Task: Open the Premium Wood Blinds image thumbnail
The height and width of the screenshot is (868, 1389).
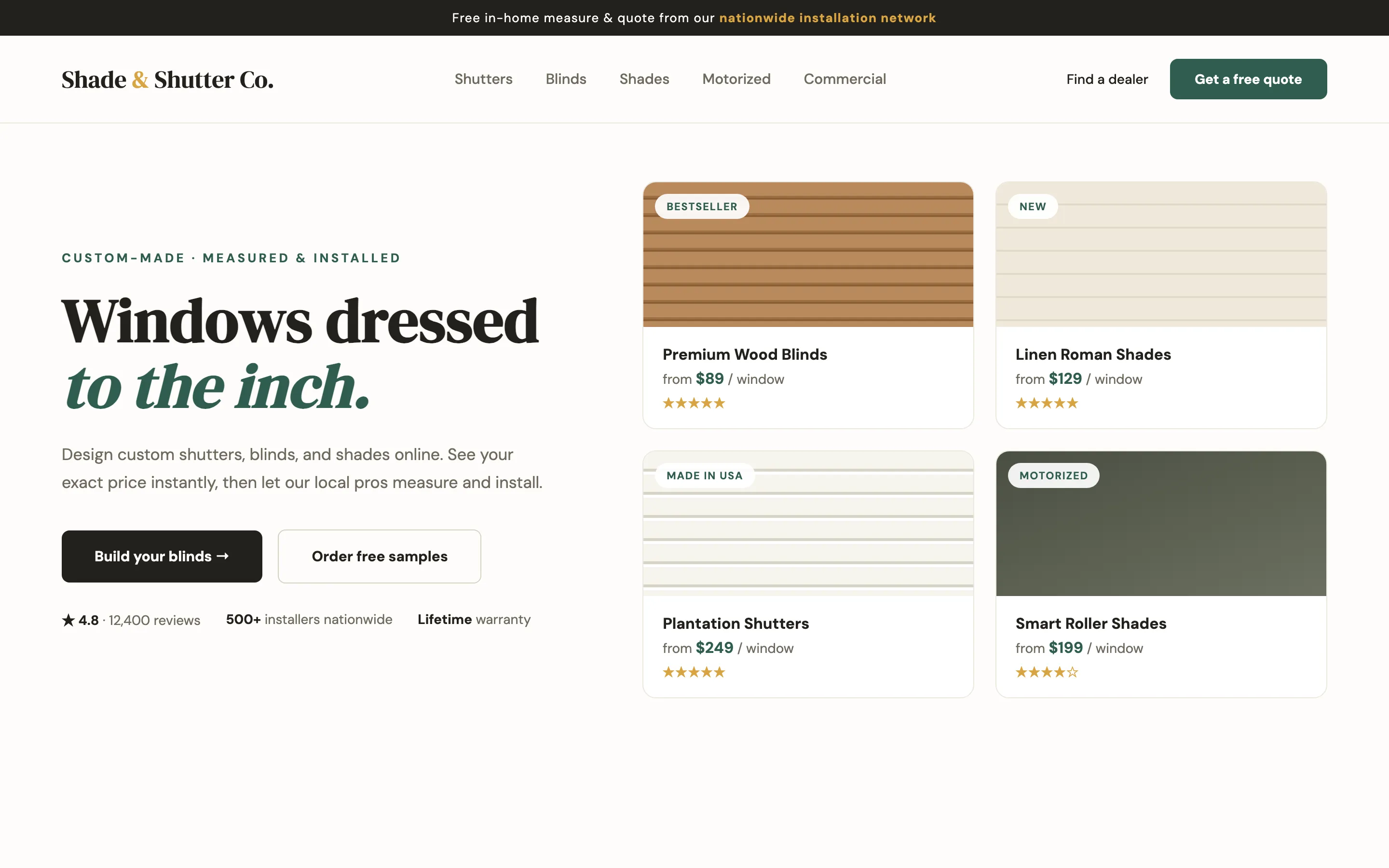Action: coord(808,255)
